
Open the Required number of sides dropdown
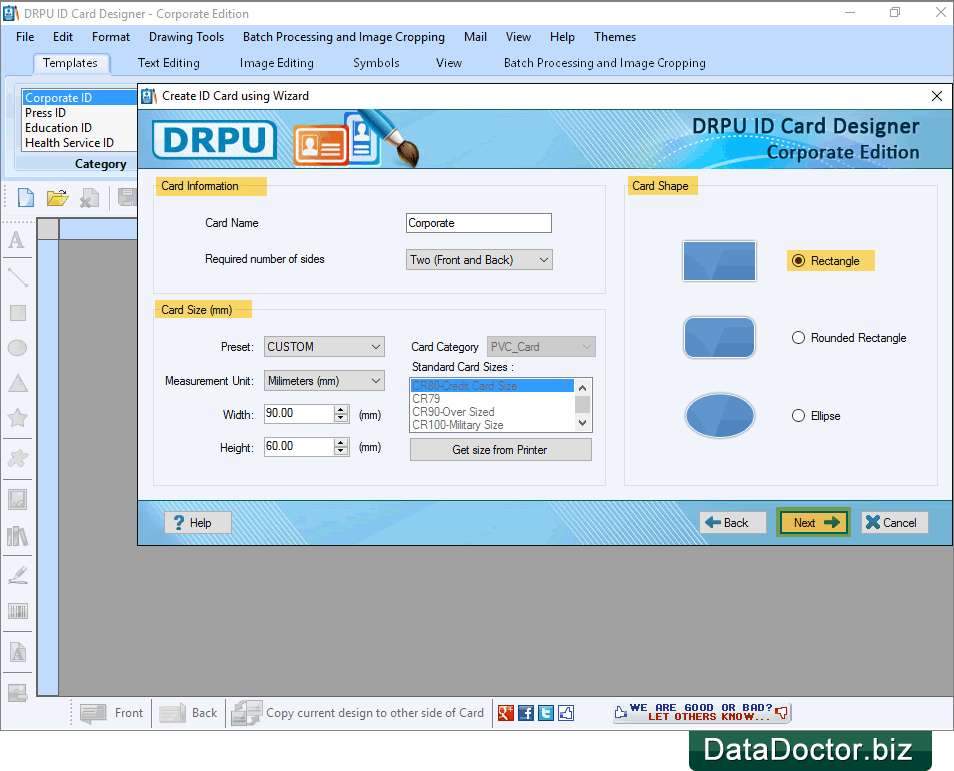point(479,260)
